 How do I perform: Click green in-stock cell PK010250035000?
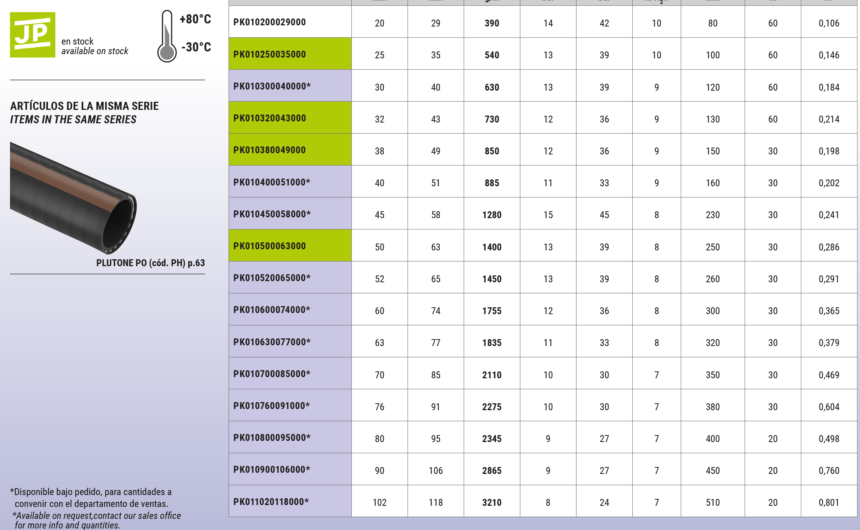pos(269,54)
